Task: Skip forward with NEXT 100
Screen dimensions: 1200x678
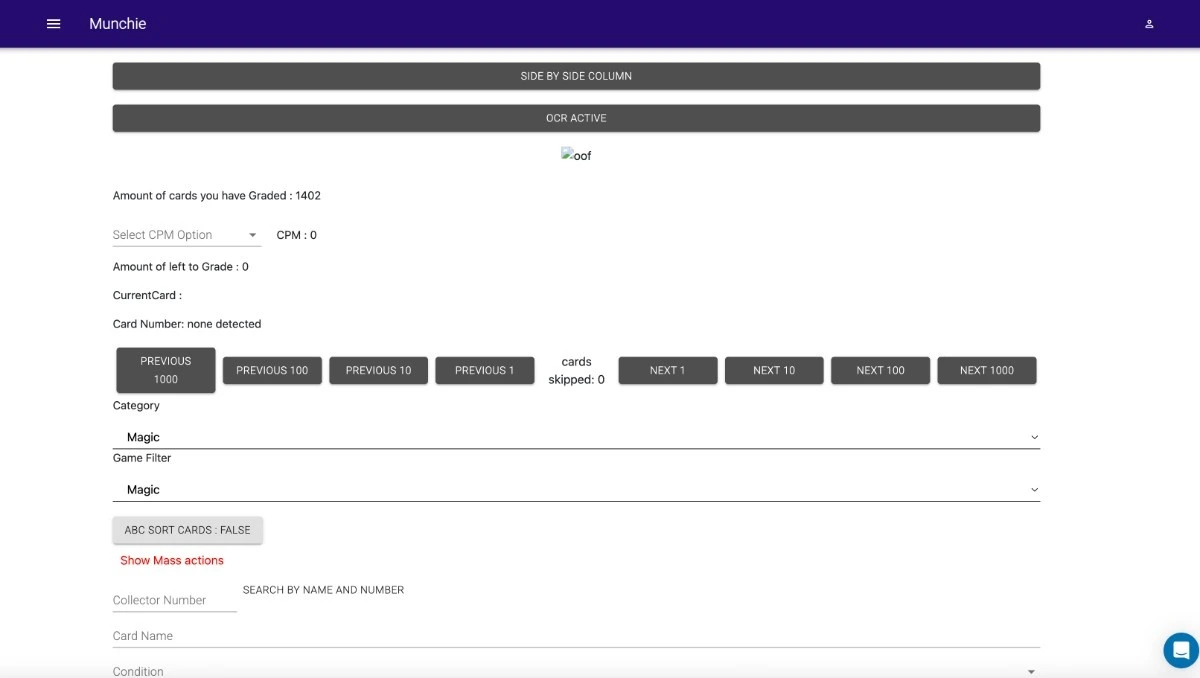Action: click(880, 369)
